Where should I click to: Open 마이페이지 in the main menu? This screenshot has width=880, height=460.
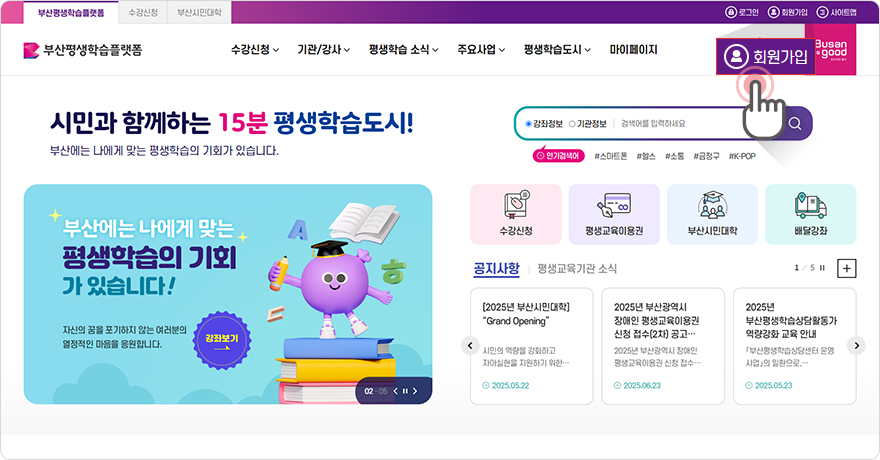tap(634, 50)
